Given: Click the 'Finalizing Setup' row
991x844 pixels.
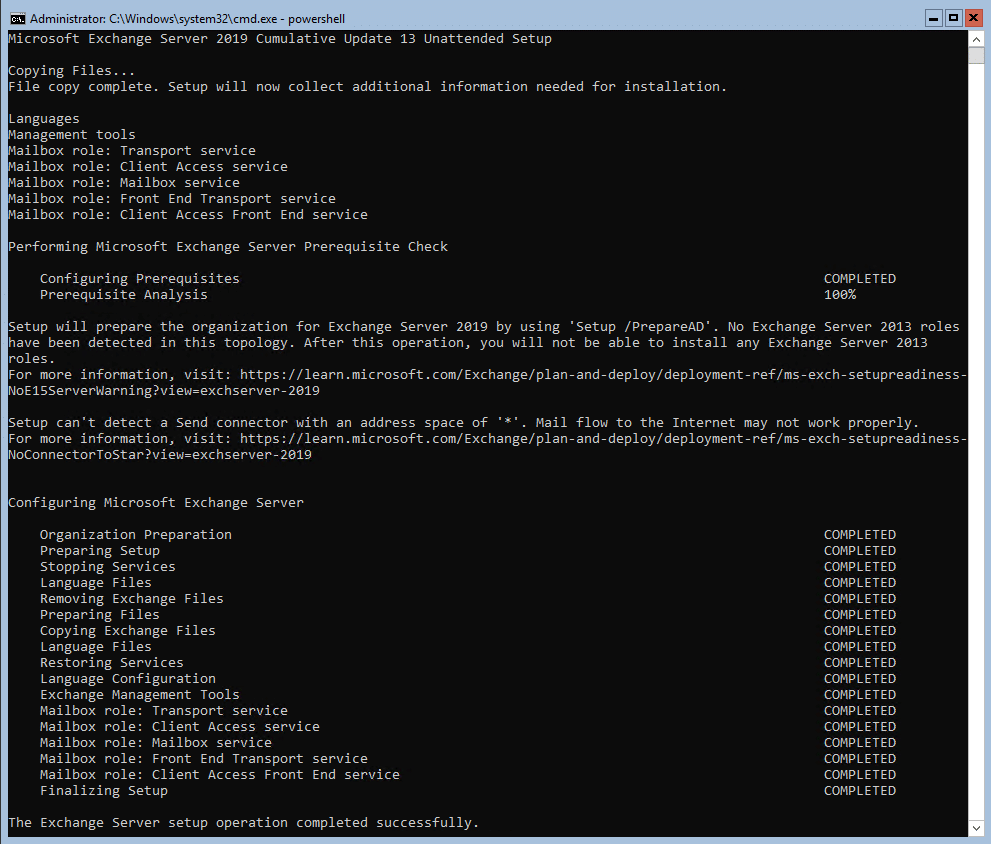Looking at the screenshot, I should (x=468, y=791).
